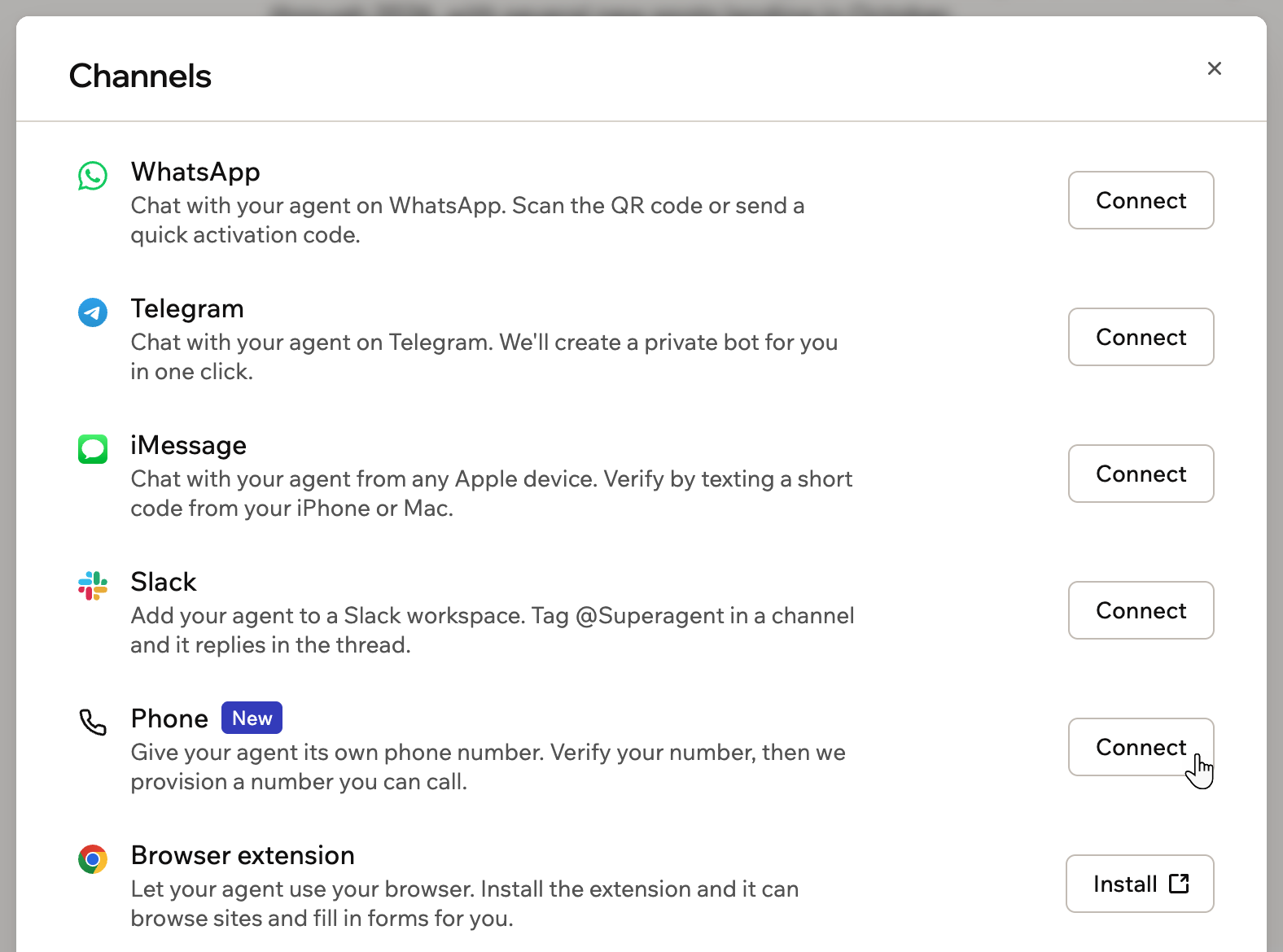This screenshot has height=952, width=1283.
Task: Close the Channels dialog
Action: tap(1215, 68)
